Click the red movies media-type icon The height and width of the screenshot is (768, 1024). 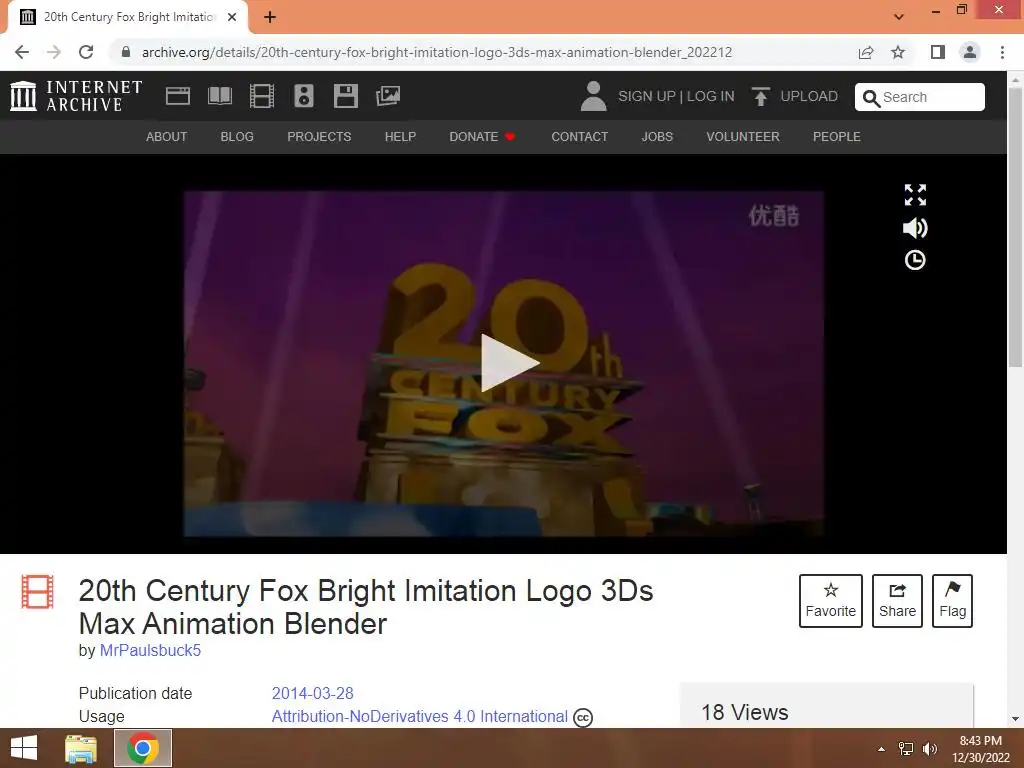pyautogui.click(x=37, y=591)
